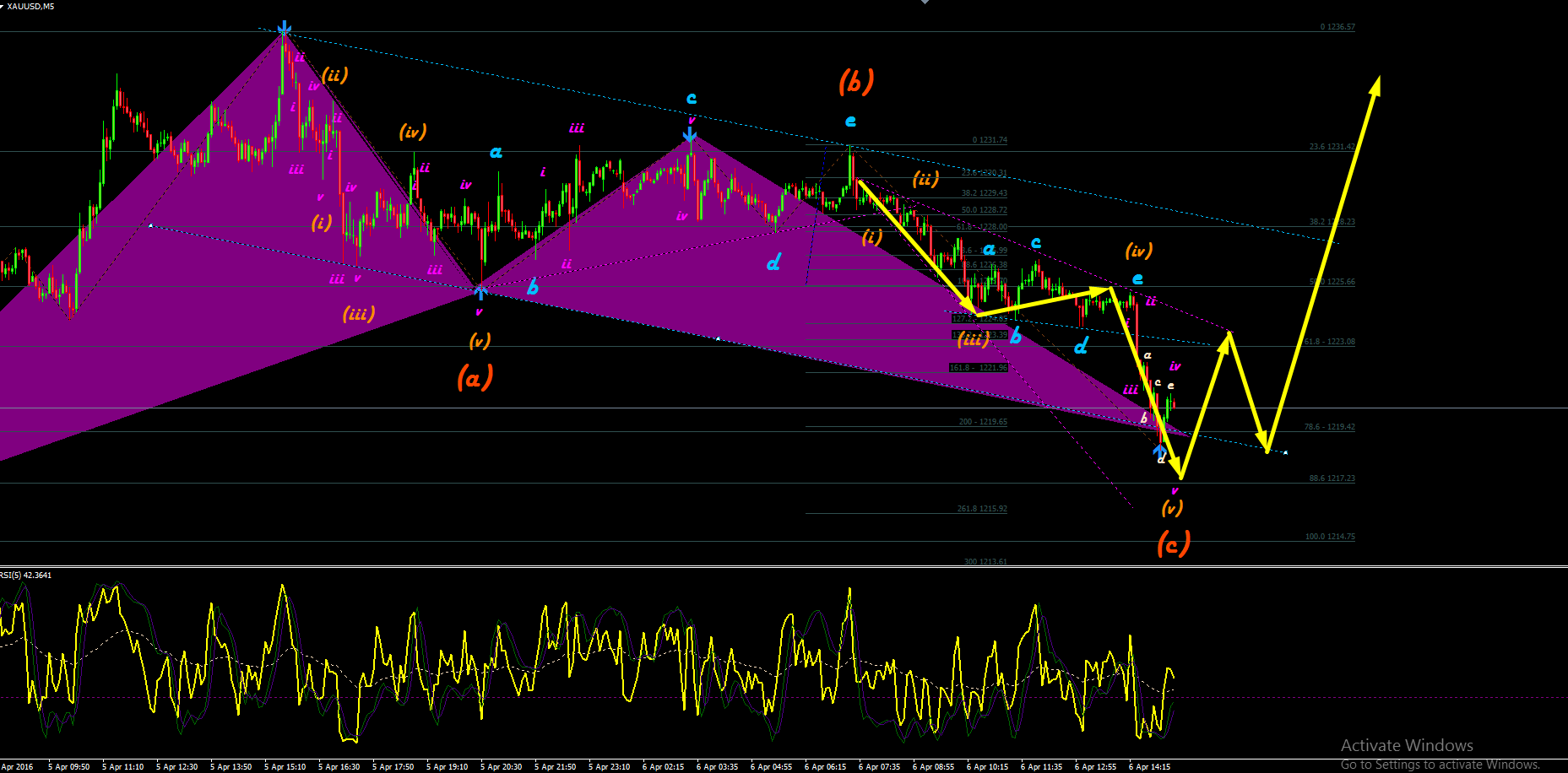Select the red (c) wave label
The width and height of the screenshot is (1568, 773).
pos(1173,543)
